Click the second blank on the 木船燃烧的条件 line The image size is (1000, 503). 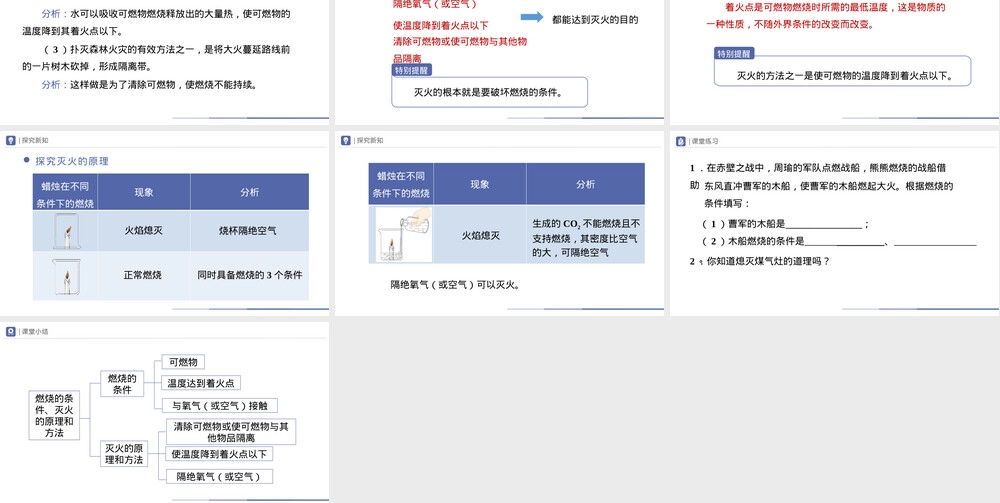[935, 241]
